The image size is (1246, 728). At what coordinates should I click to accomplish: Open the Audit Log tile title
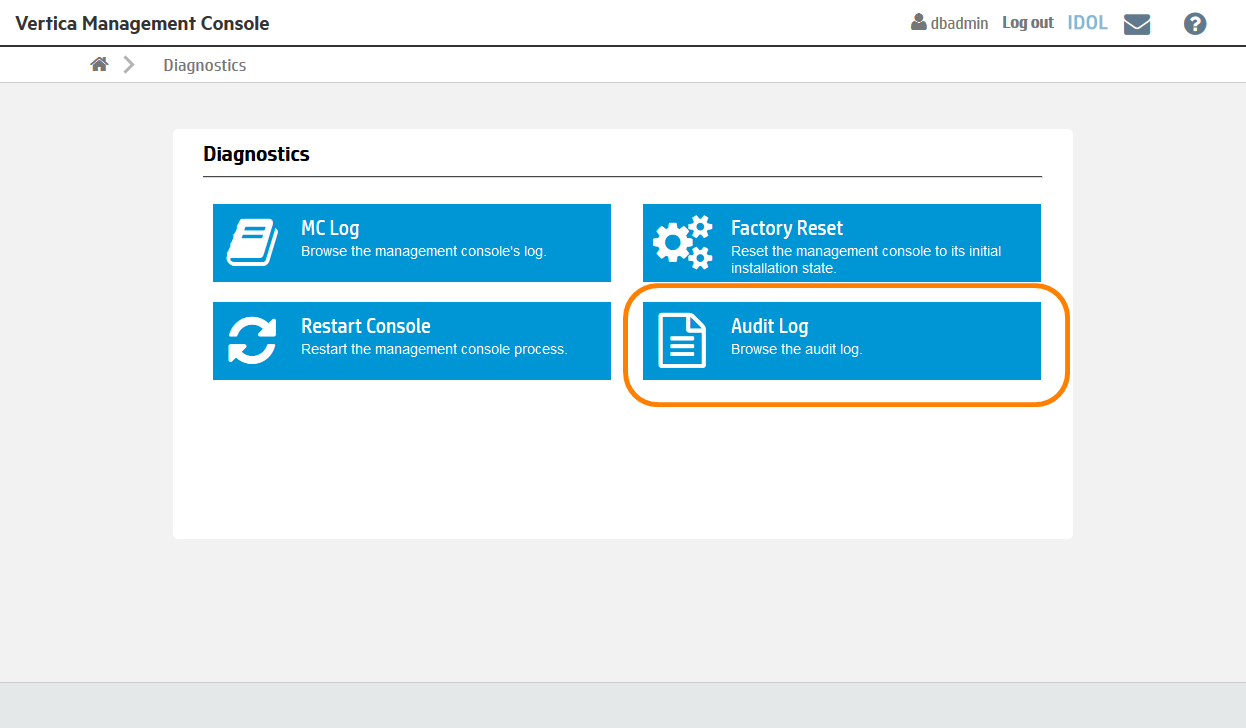770,326
